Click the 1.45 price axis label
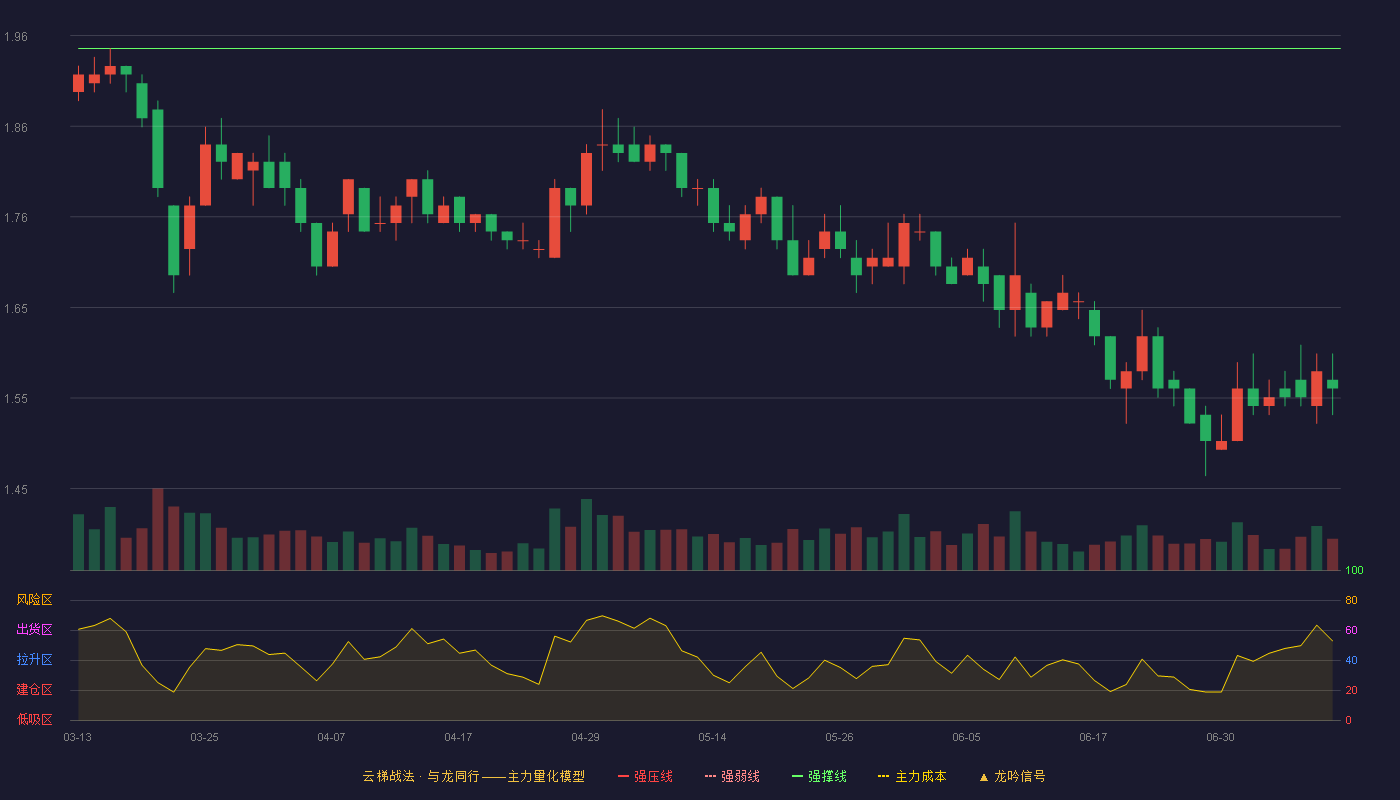Screen dimensions: 1400x800 (x=16, y=489)
